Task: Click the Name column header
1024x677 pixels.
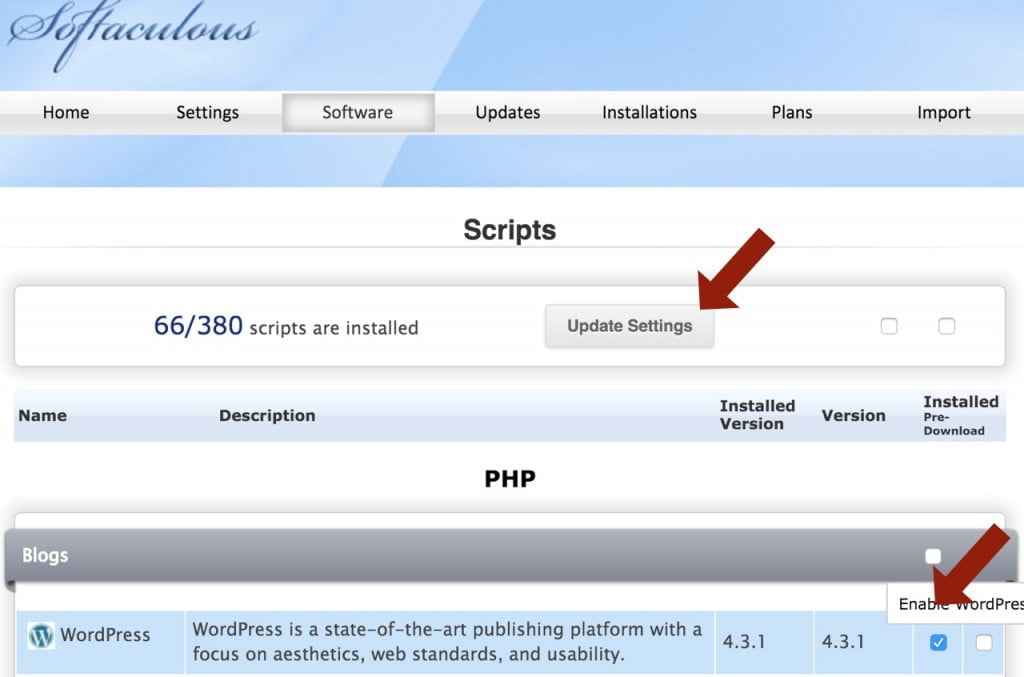Action: pos(42,415)
